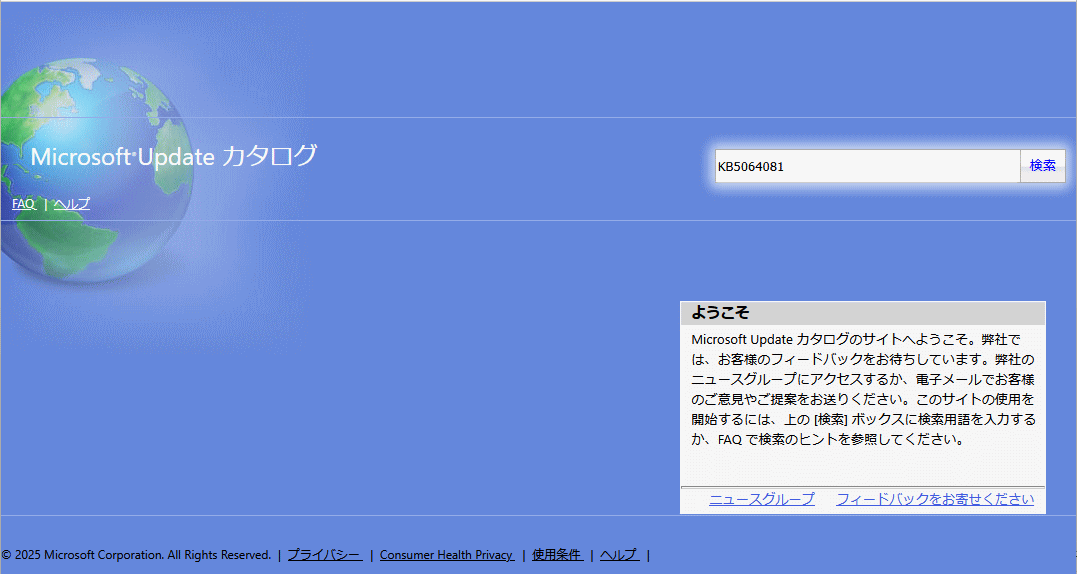Click the first line of the welcome paragraph
The width and height of the screenshot is (1077, 574).
(855, 340)
